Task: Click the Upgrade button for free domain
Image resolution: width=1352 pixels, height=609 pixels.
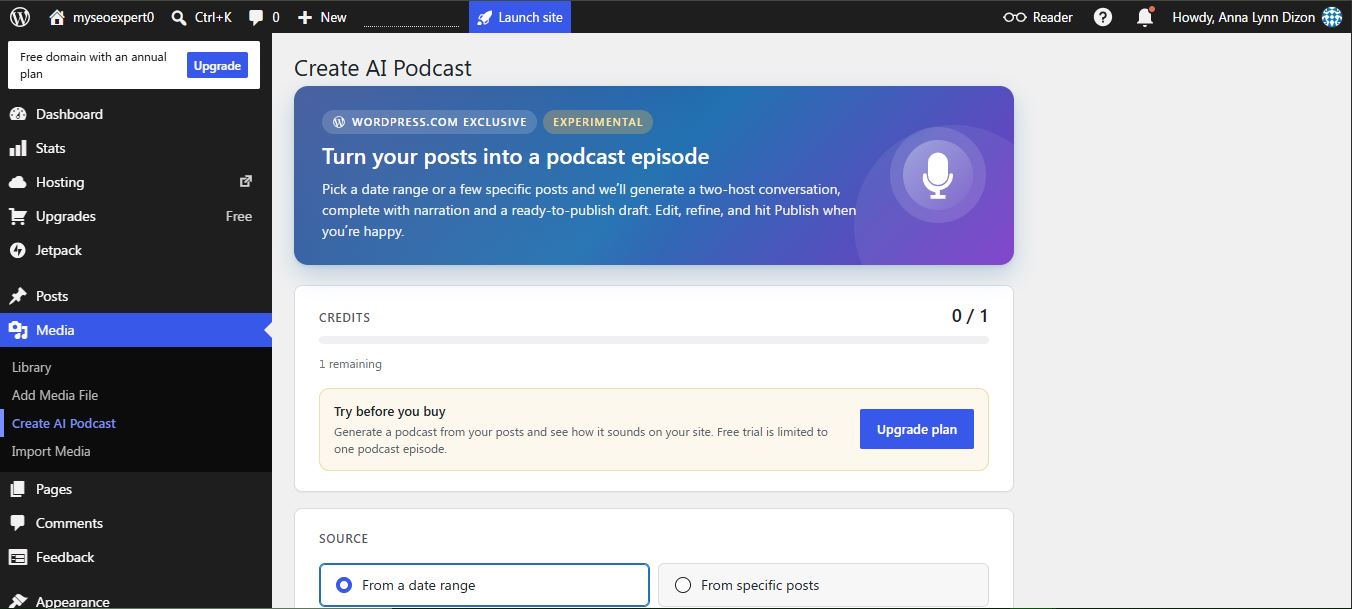Action: 217,65
